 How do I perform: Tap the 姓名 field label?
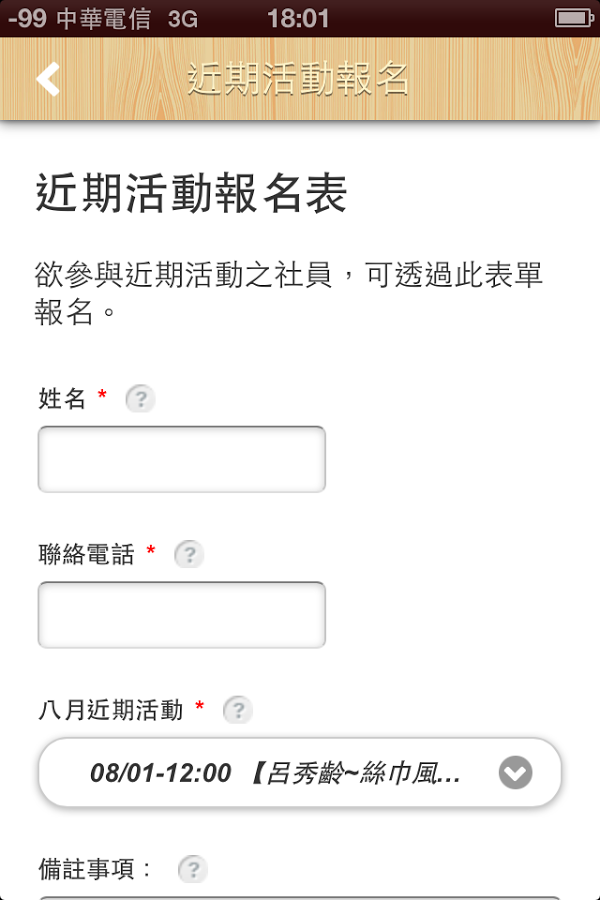click(61, 398)
